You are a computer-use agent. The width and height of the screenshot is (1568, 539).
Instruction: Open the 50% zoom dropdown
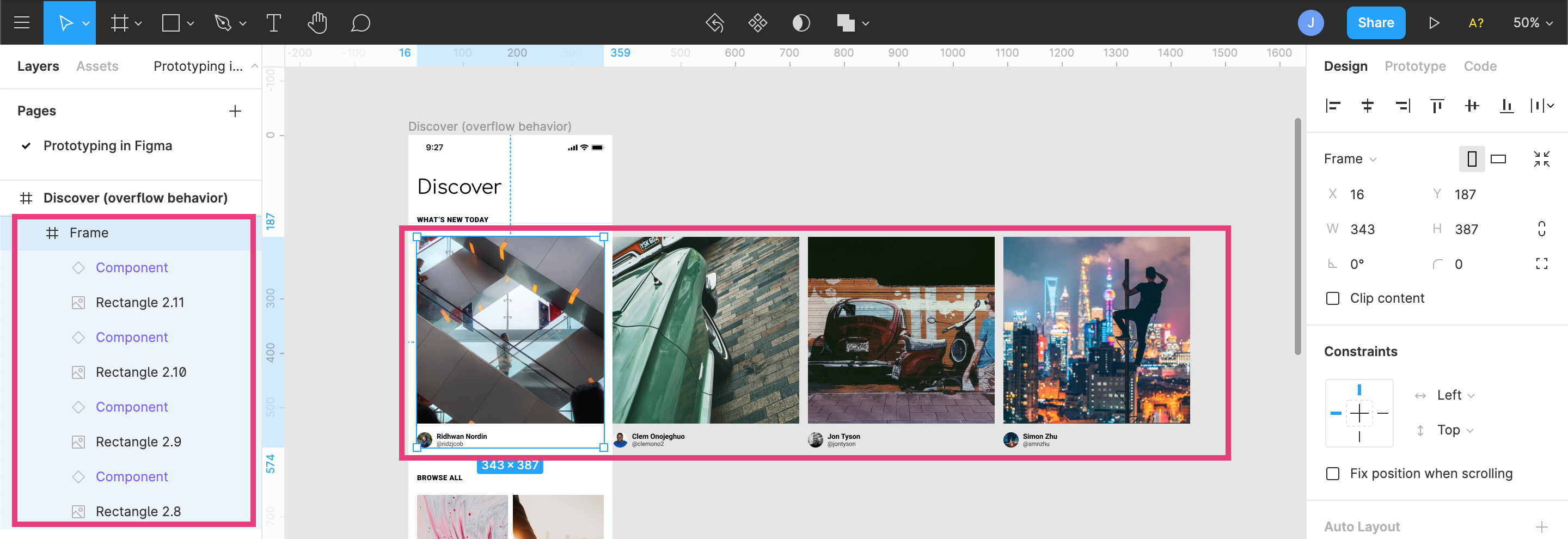point(1532,23)
